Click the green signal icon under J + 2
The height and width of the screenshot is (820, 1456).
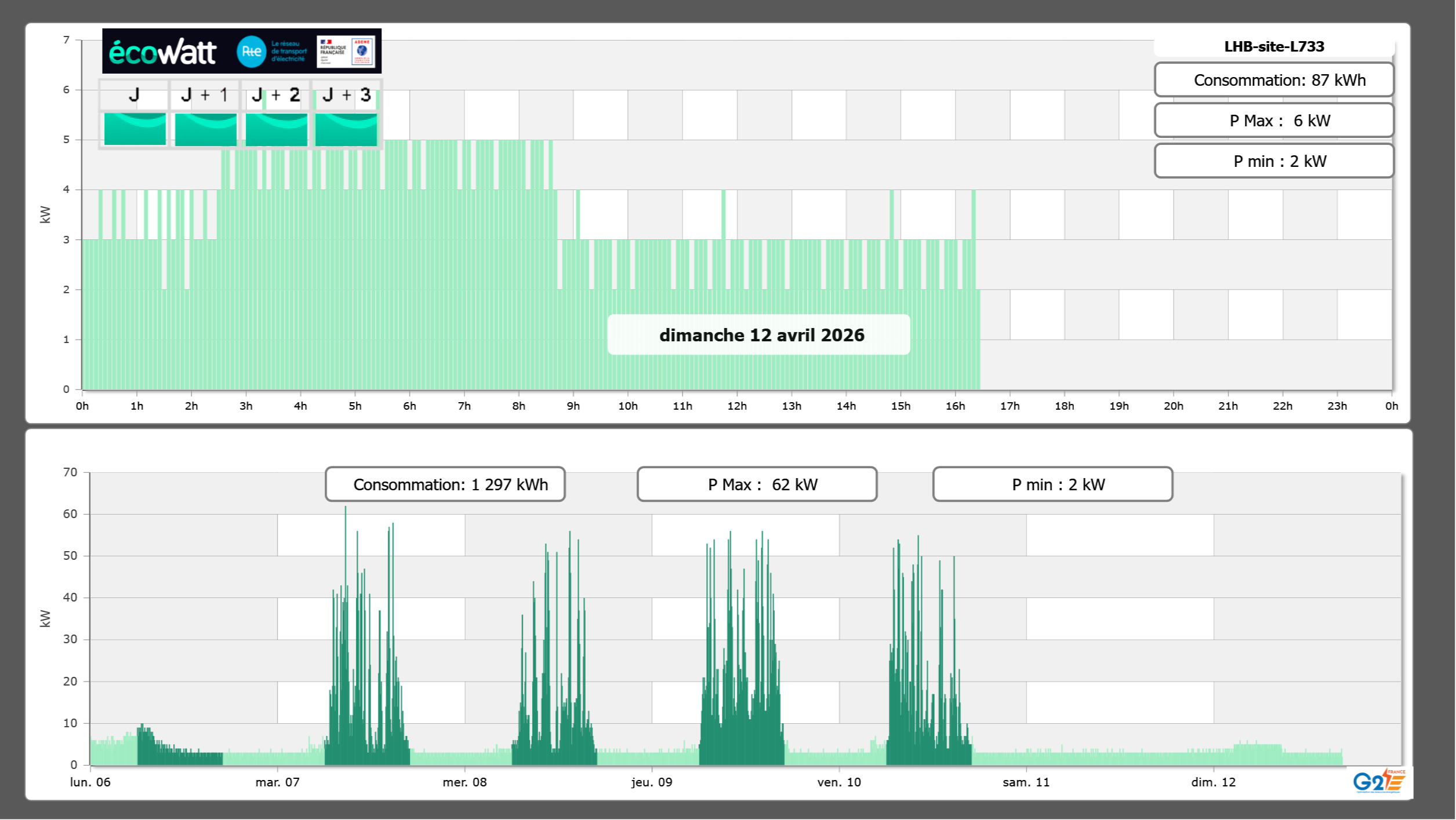[276, 129]
